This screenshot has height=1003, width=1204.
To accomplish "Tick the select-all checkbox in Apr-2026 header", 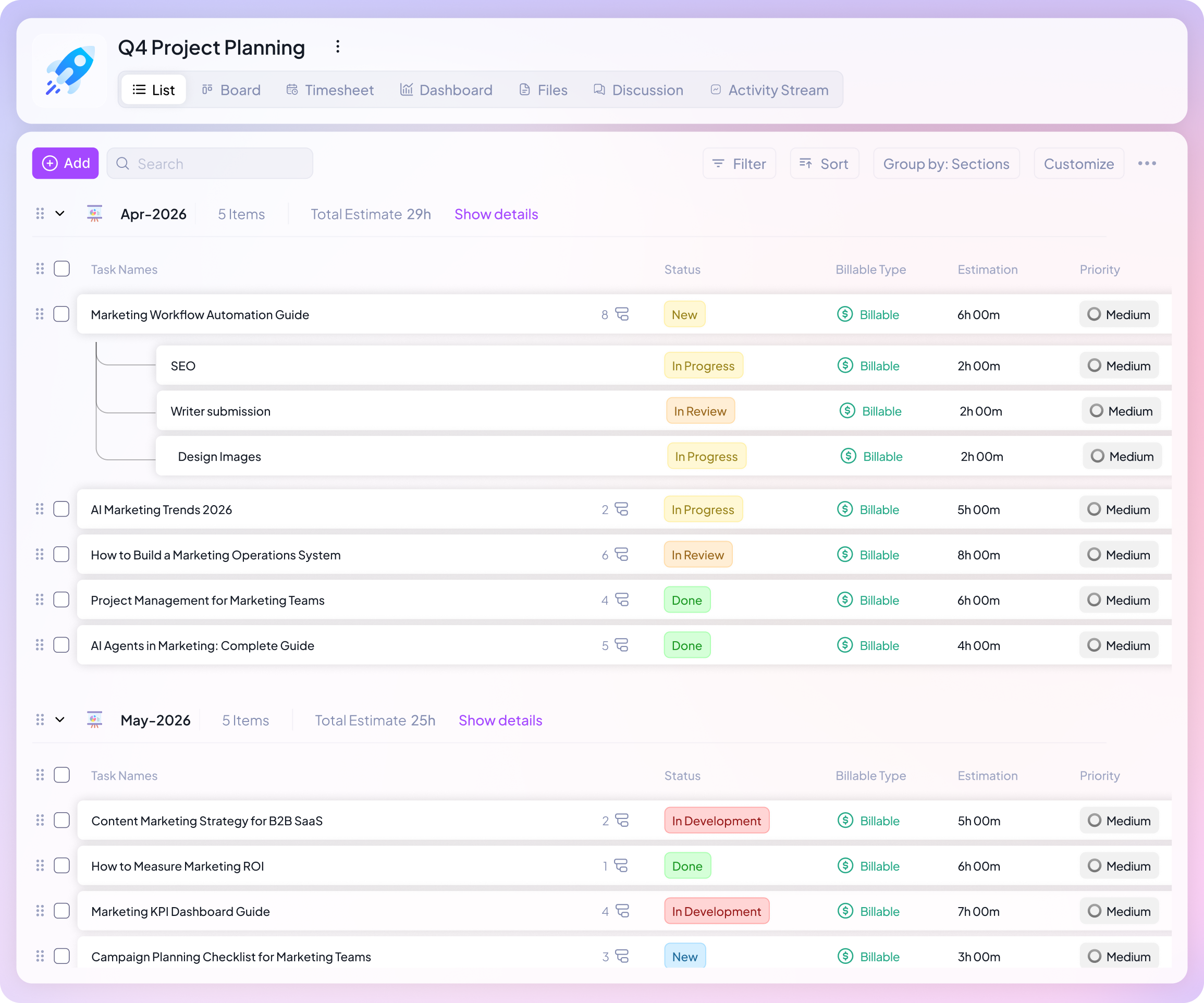I will tap(62, 269).
